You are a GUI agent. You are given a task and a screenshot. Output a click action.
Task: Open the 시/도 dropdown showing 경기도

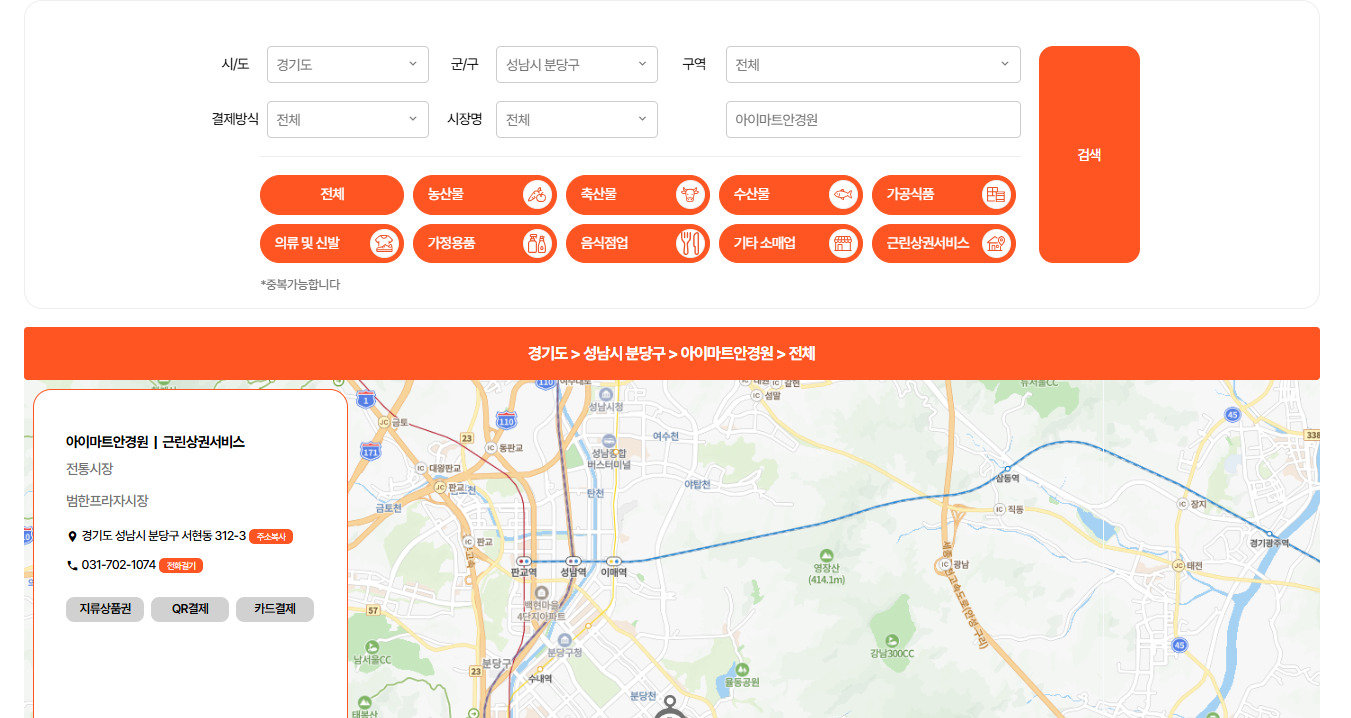point(348,64)
